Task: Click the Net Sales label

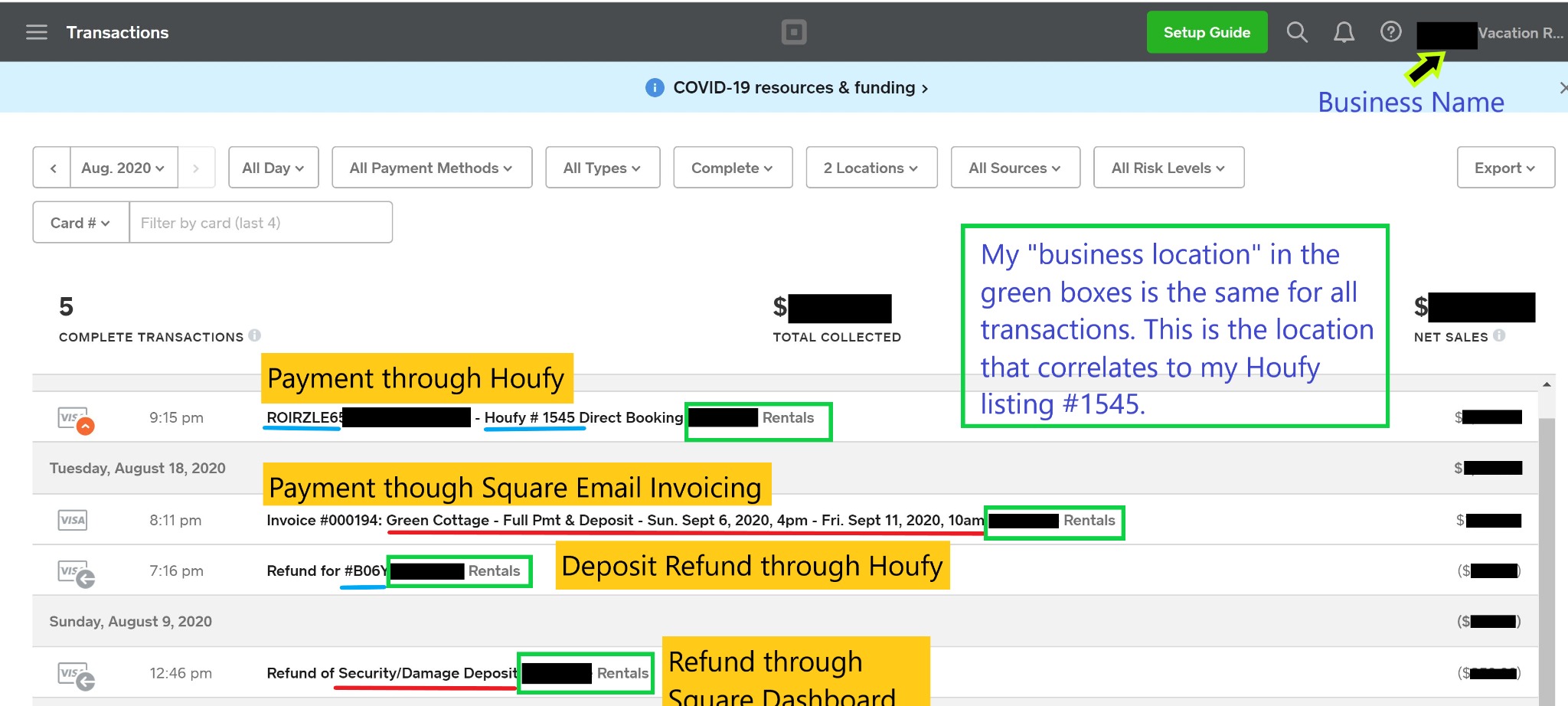Action: tap(1451, 337)
